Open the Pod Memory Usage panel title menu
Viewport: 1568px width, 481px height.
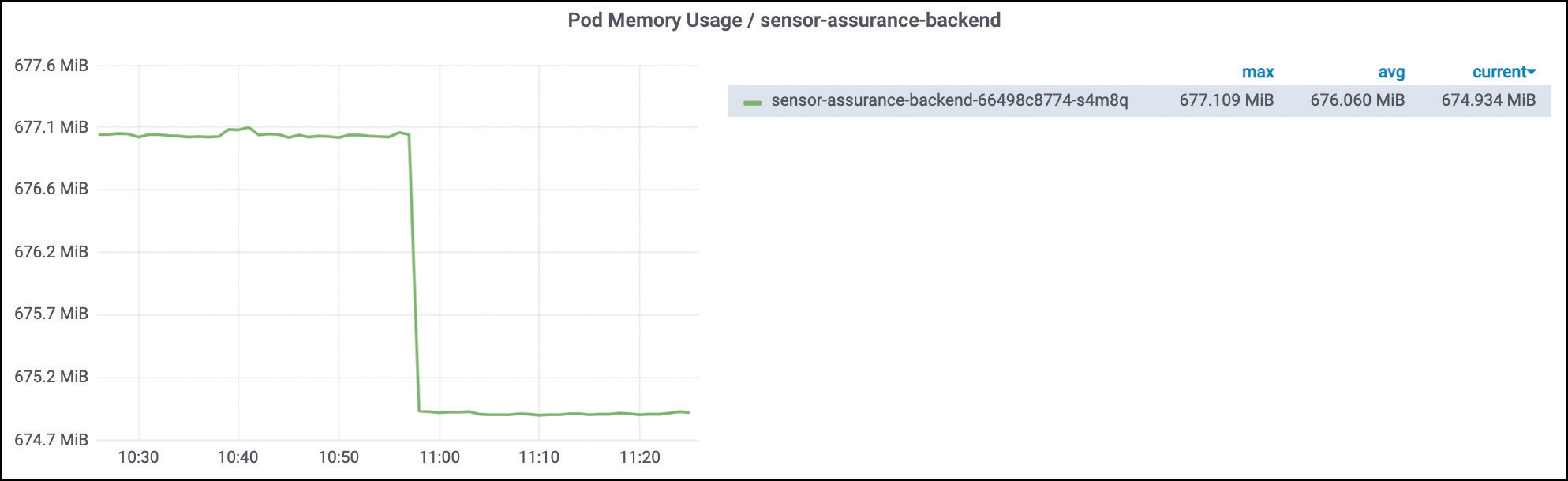784,21
